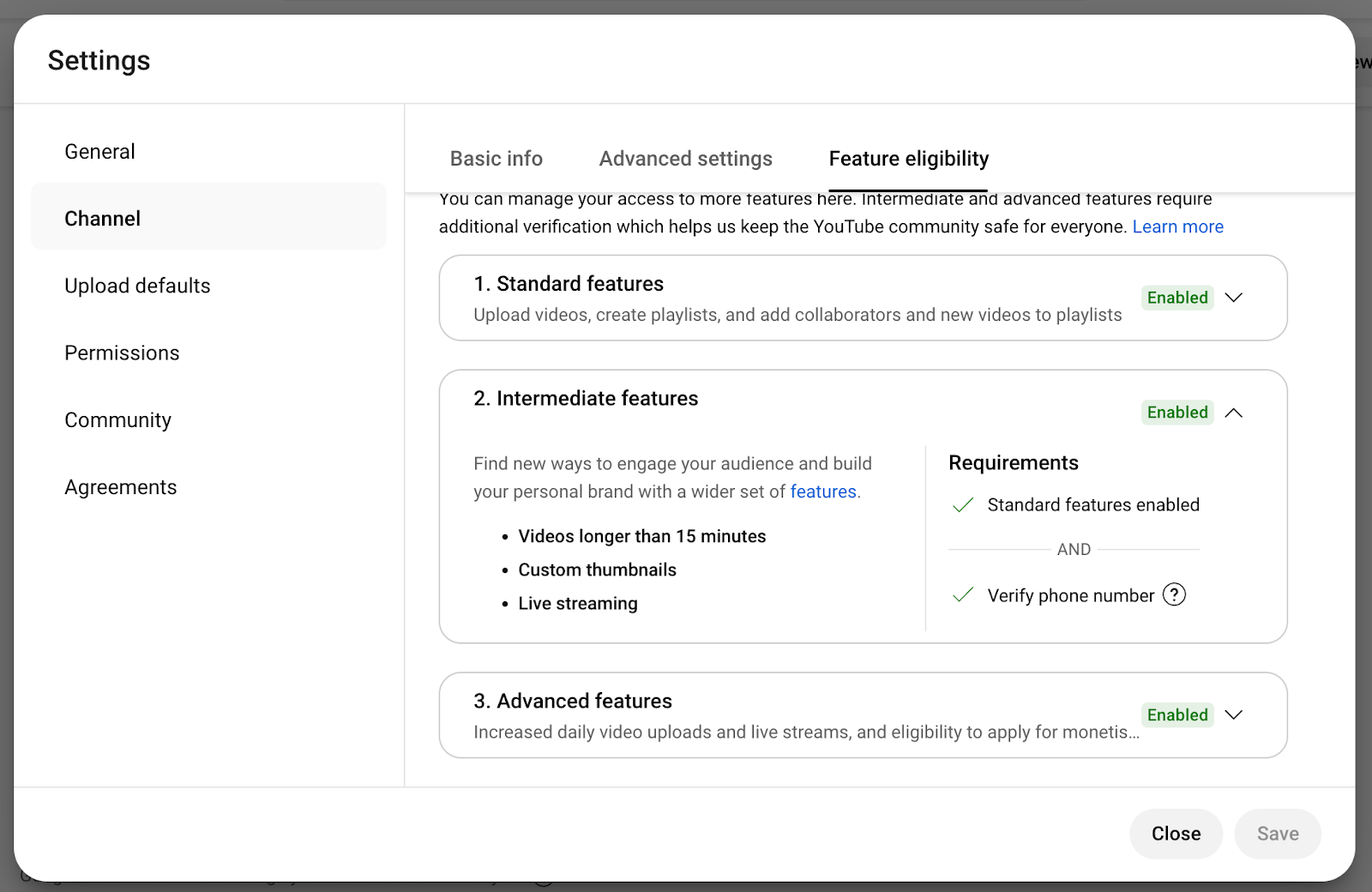Viewport: 1372px width, 892px height.
Task: Select the Feature eligibility tab
Action: click(x=908, y=159)
